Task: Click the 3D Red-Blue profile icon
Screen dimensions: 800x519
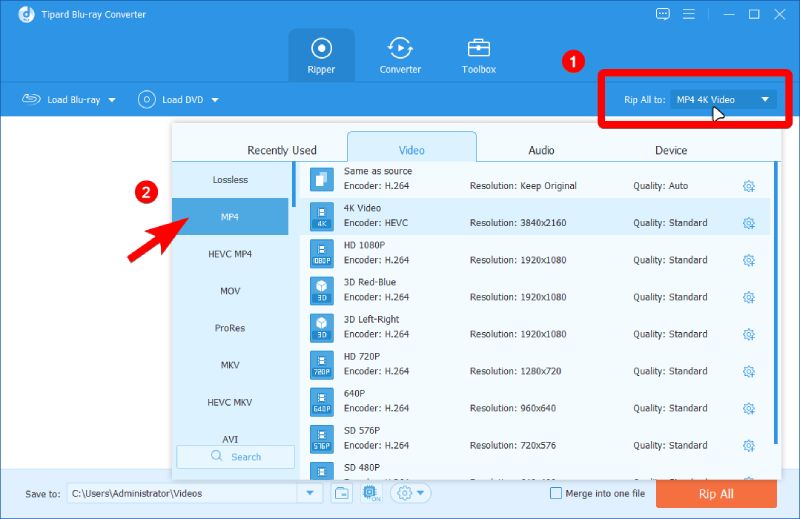Action: coord(321,290)
